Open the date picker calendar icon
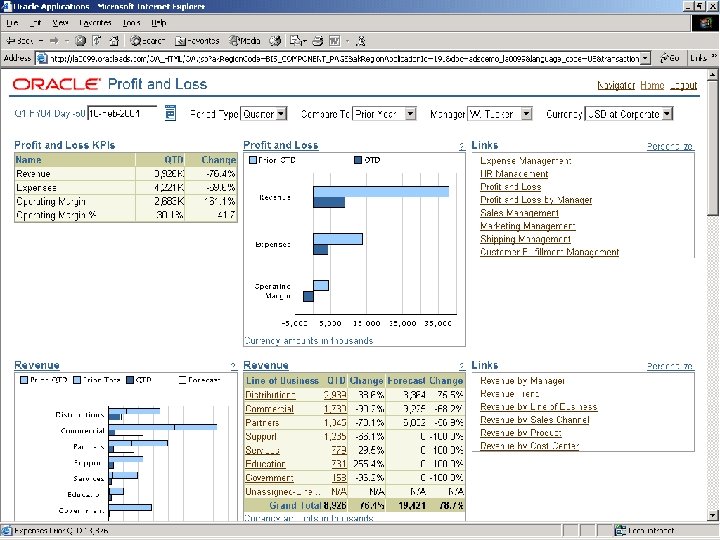Image resolution: width=720 pixels, height=540 pixels. (x=170, y=112)
